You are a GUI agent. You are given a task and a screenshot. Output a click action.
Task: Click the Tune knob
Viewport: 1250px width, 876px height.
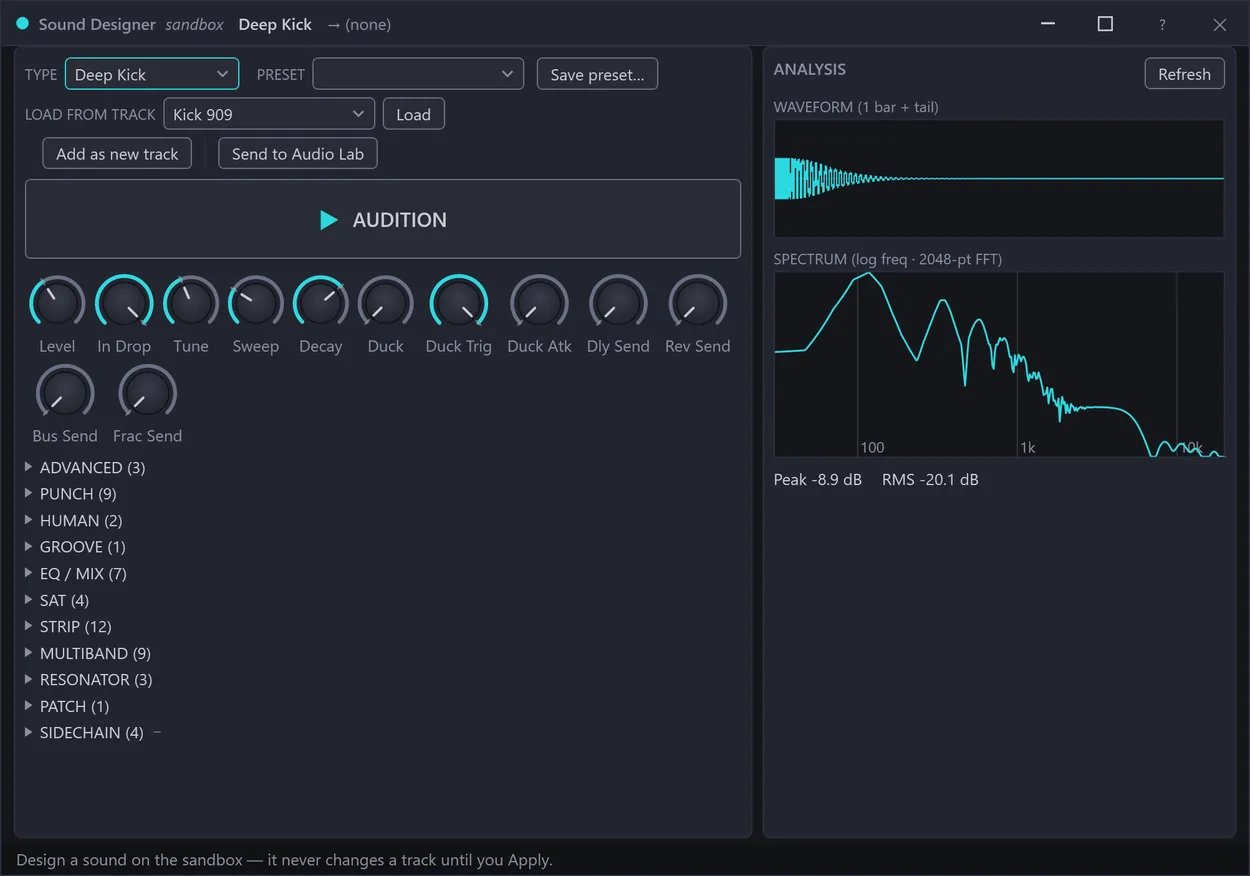pyautogui.click(x=191, y=303)
